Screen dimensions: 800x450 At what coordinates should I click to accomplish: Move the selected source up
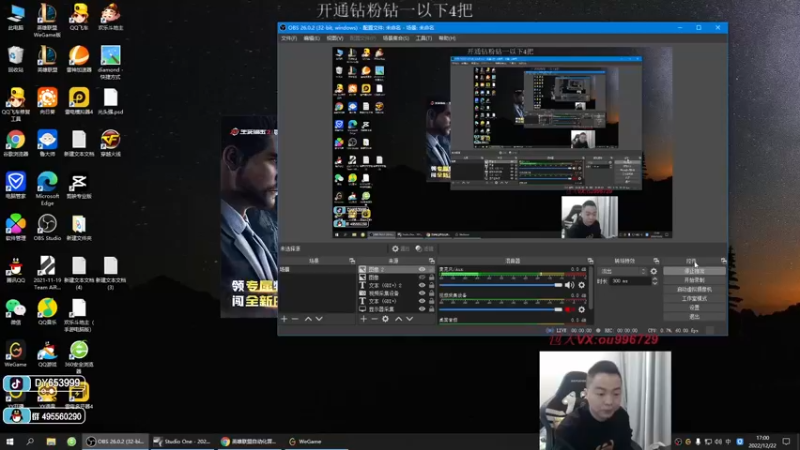tap(398, 319)
